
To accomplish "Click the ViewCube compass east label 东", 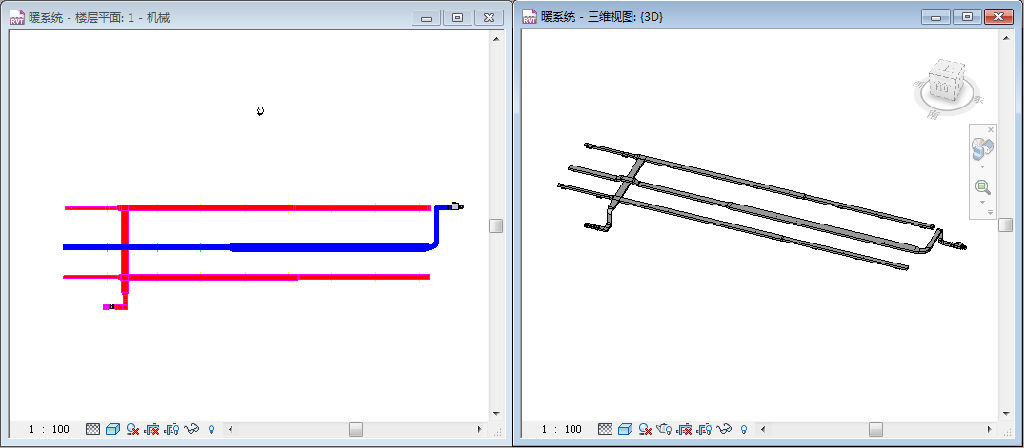I will pos(978,99).
